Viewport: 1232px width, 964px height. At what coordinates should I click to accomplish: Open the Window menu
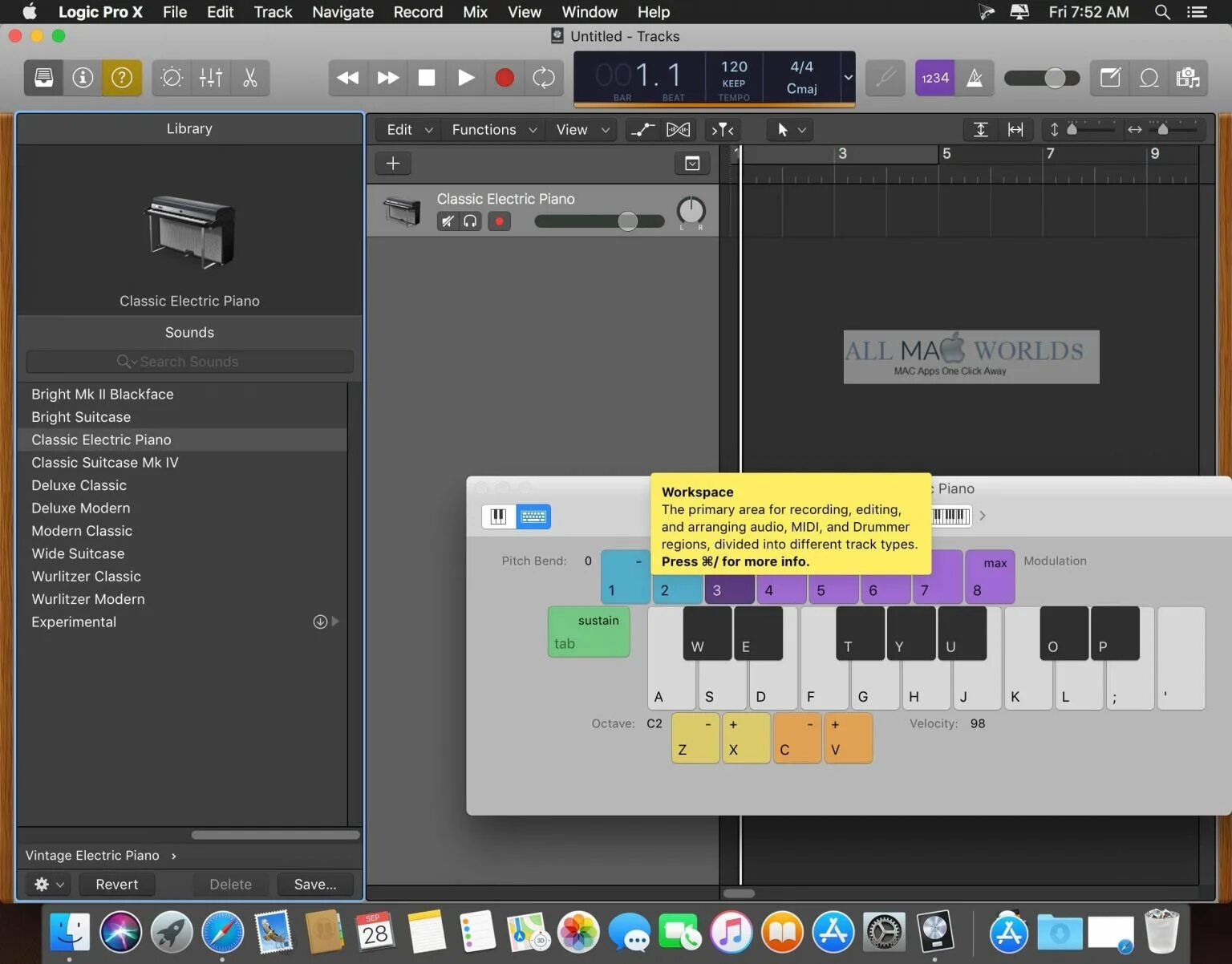[590, 12]
